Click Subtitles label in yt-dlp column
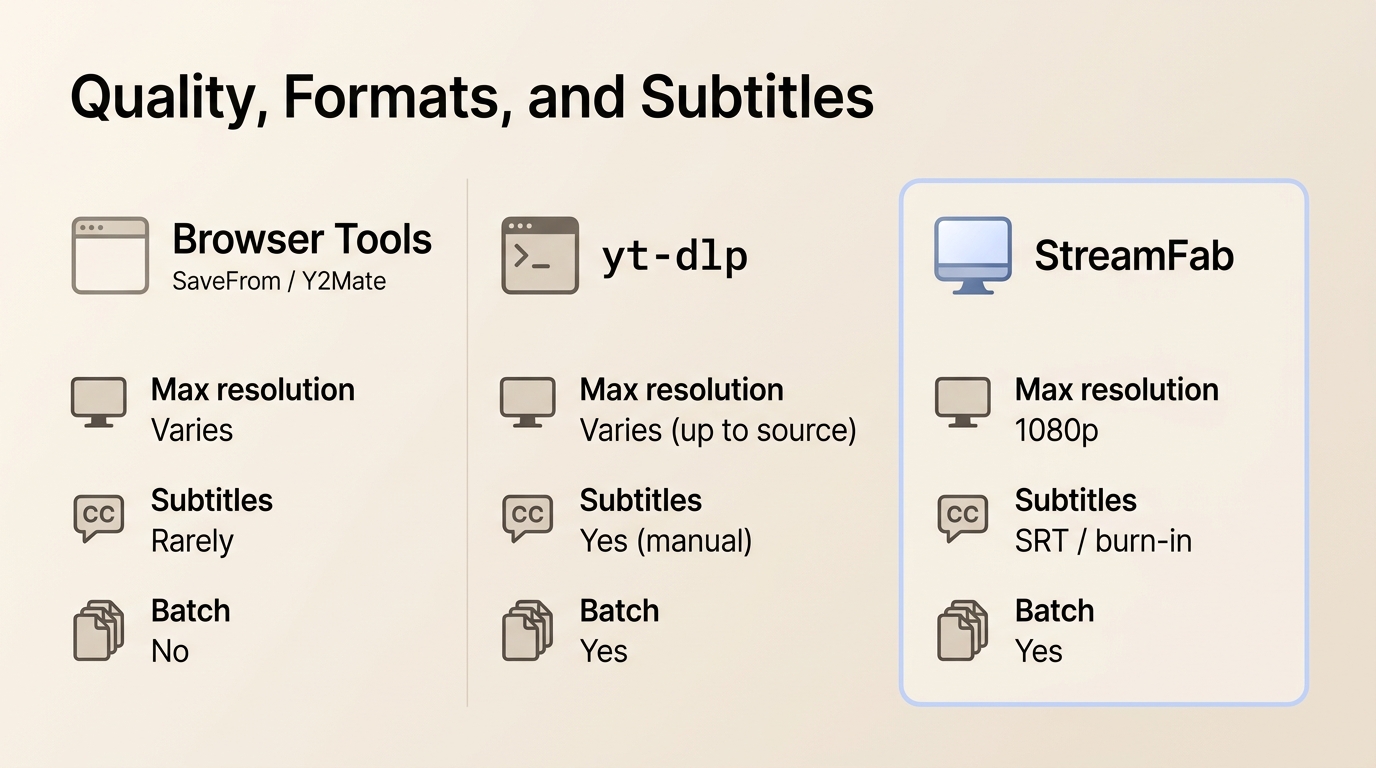1376x768 pixels. (641, 500)
